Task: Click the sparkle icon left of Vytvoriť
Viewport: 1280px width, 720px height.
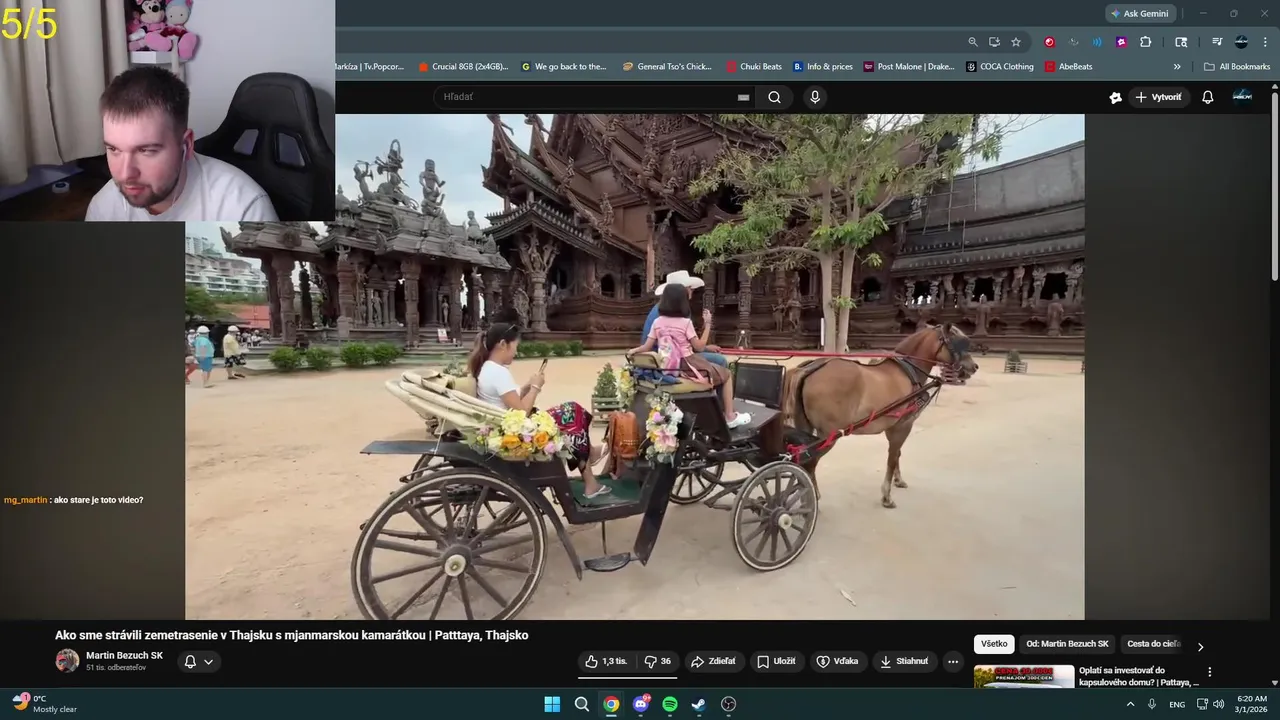Action: click(x=1116, y=97)
